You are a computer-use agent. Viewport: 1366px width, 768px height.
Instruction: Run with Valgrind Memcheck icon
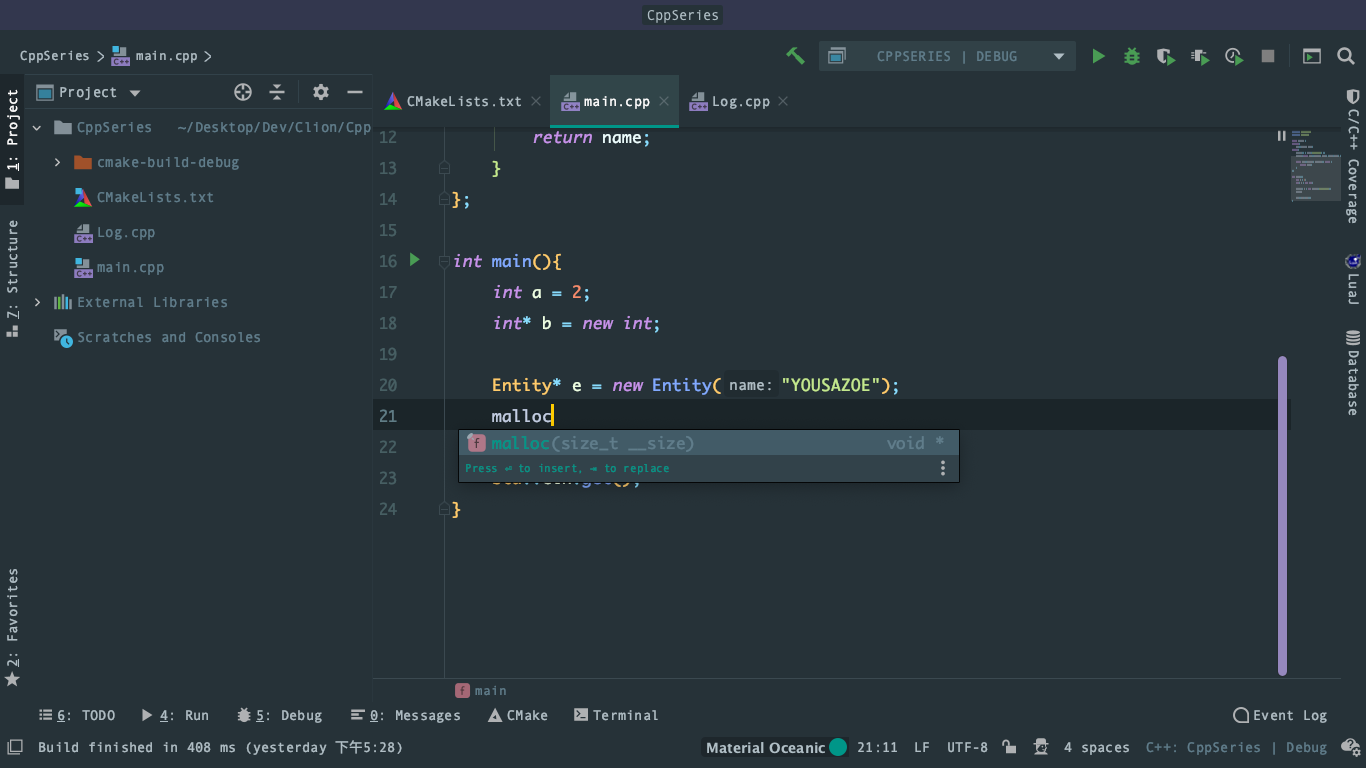pos(1200,56)
